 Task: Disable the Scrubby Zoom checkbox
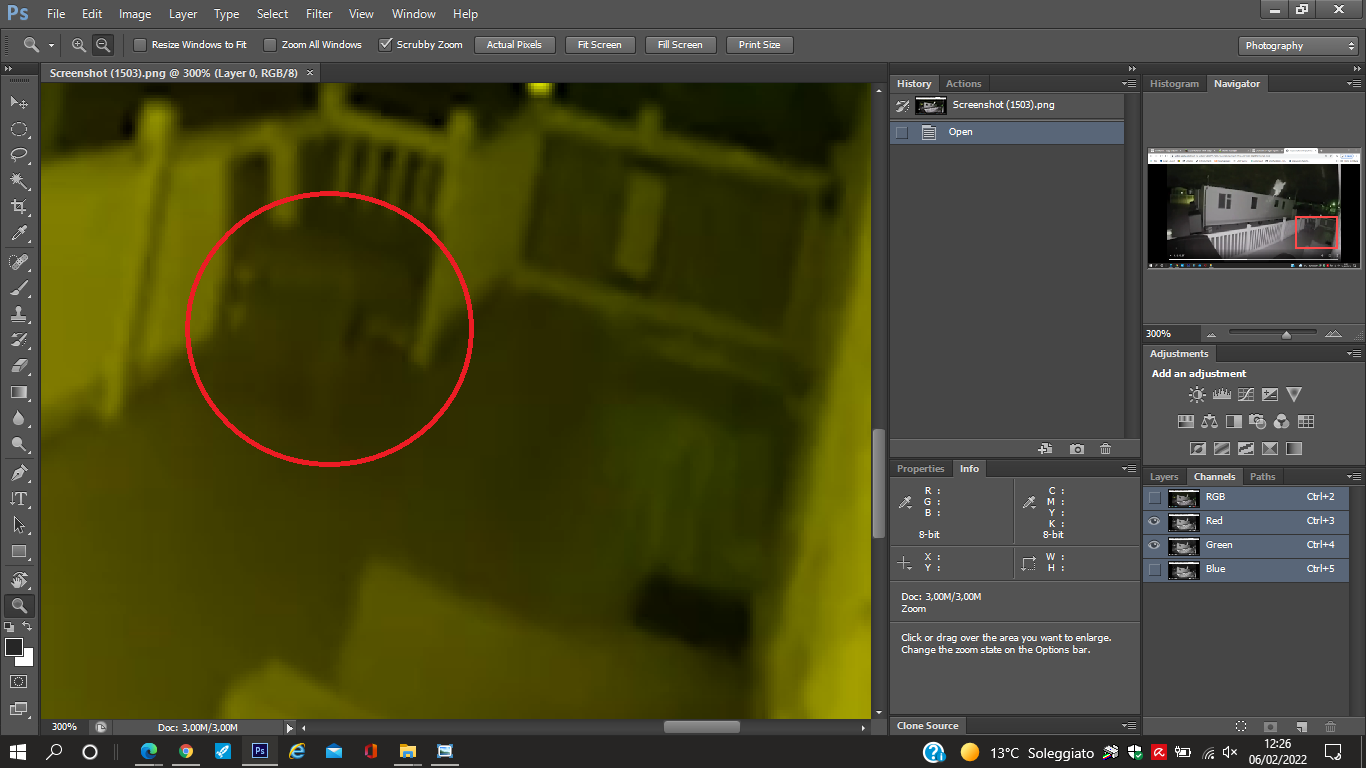coord(385,45)
